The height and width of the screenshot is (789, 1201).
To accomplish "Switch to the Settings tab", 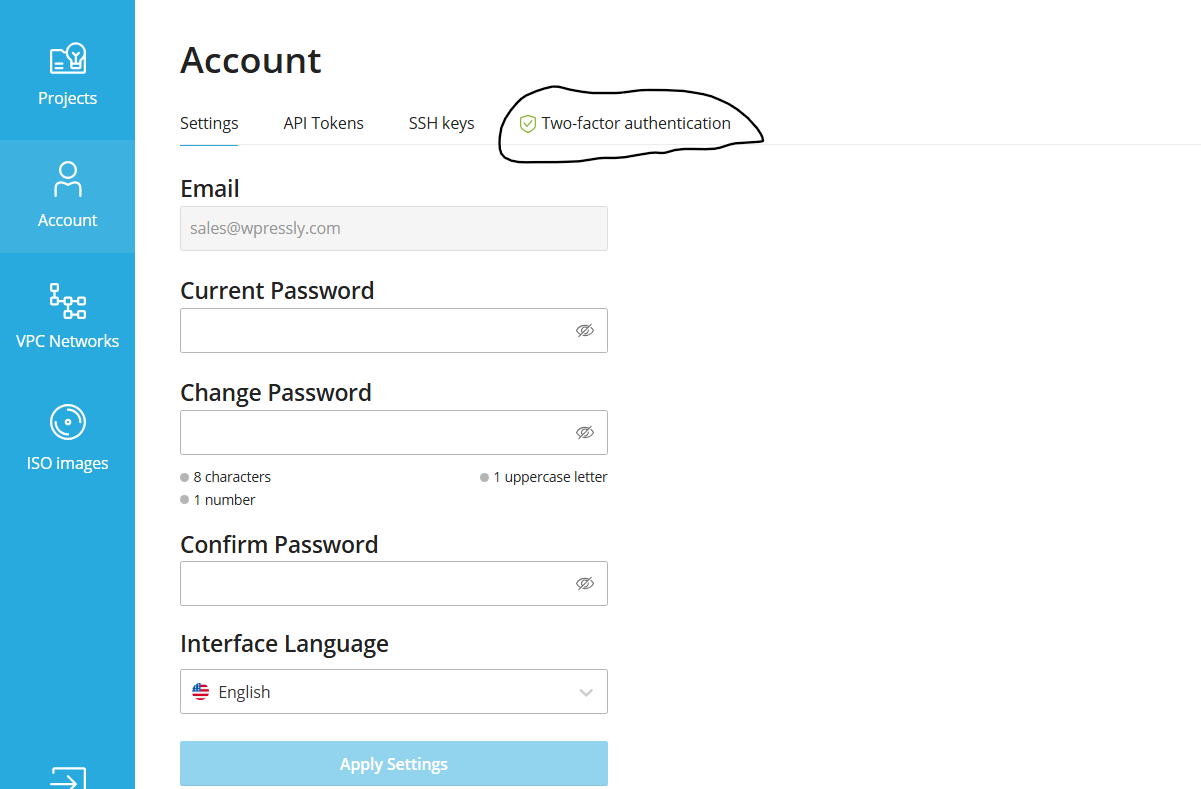I will [208, 123].
